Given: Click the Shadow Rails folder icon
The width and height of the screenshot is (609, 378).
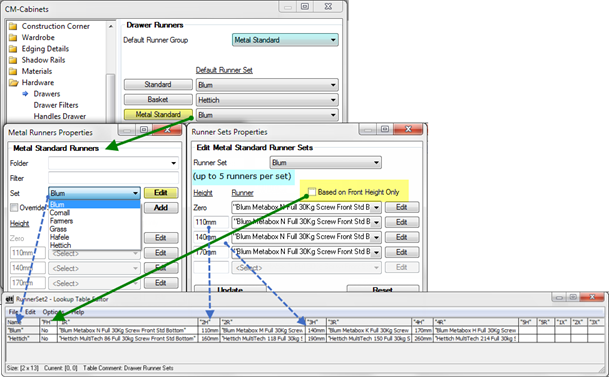Looking at the screenshot, I should tap(13, 60).
